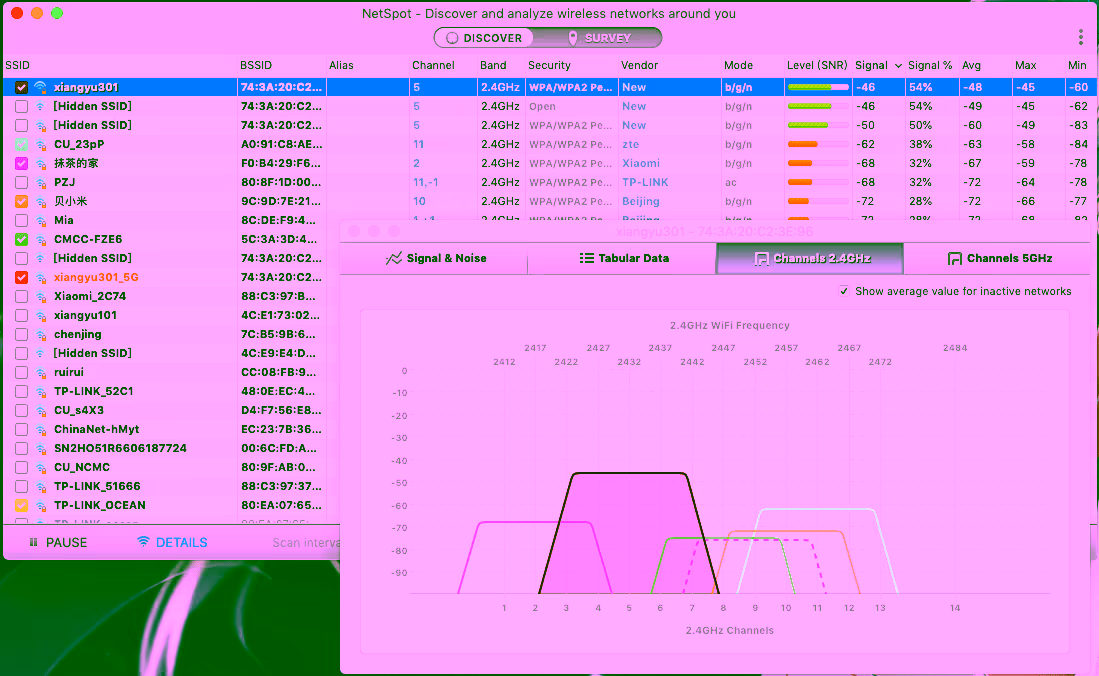The width and height of the screenshot is (1099, 676).
Task: Click the Channels 5GHz tab icon
Action: [x=955, y=259]
